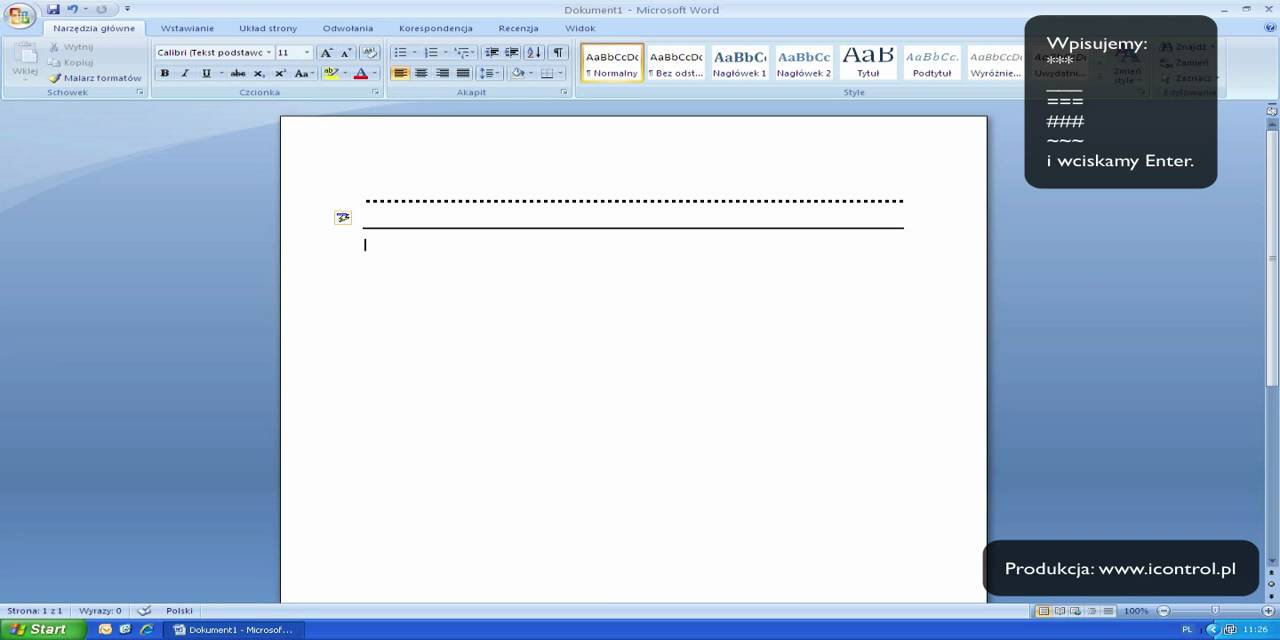Open the Recenzja tab
This screenshot has width=1280, height=640.
pos(518,28)
